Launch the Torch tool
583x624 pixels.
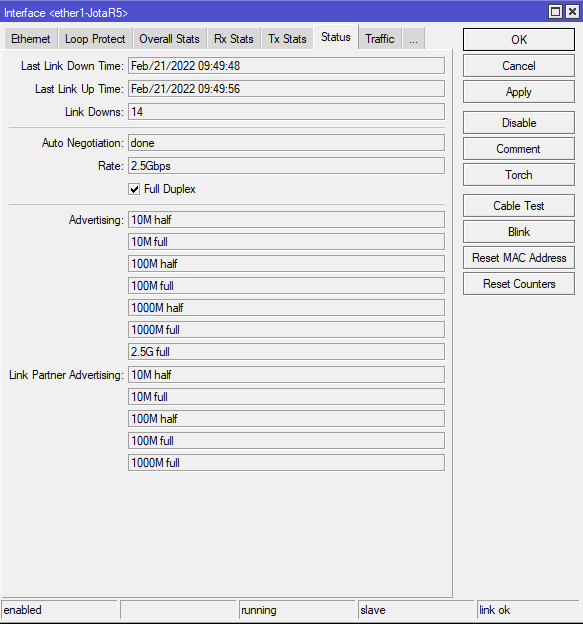[x=519, y=175]
